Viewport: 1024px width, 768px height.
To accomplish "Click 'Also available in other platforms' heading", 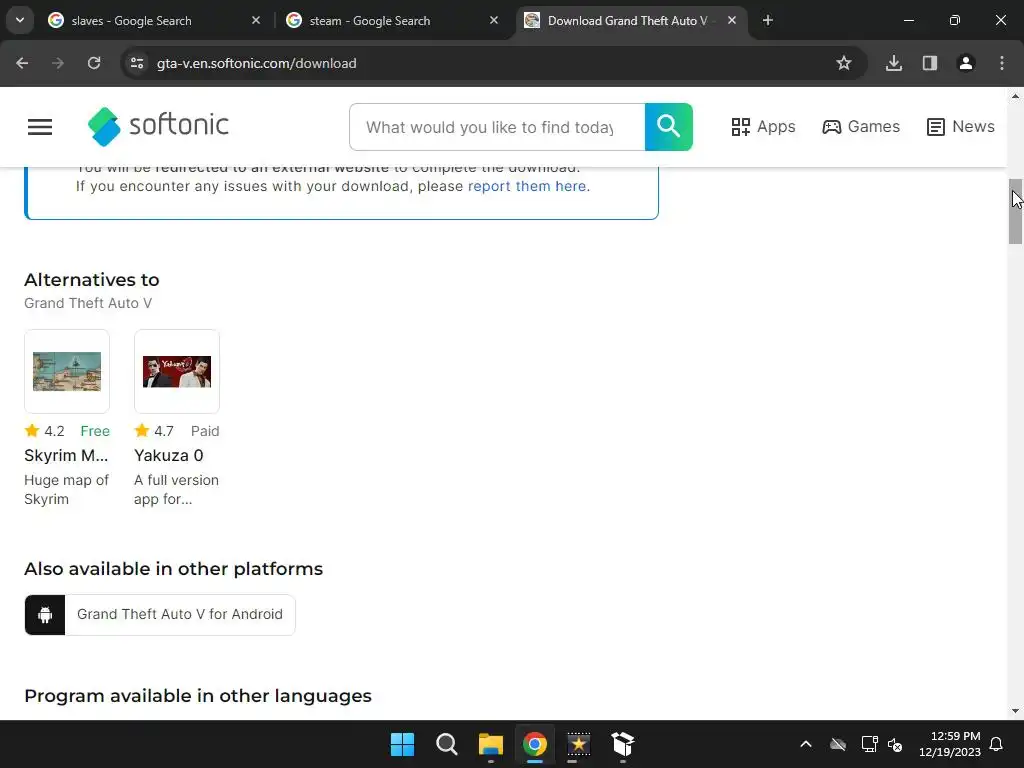I will pos(174,569).
